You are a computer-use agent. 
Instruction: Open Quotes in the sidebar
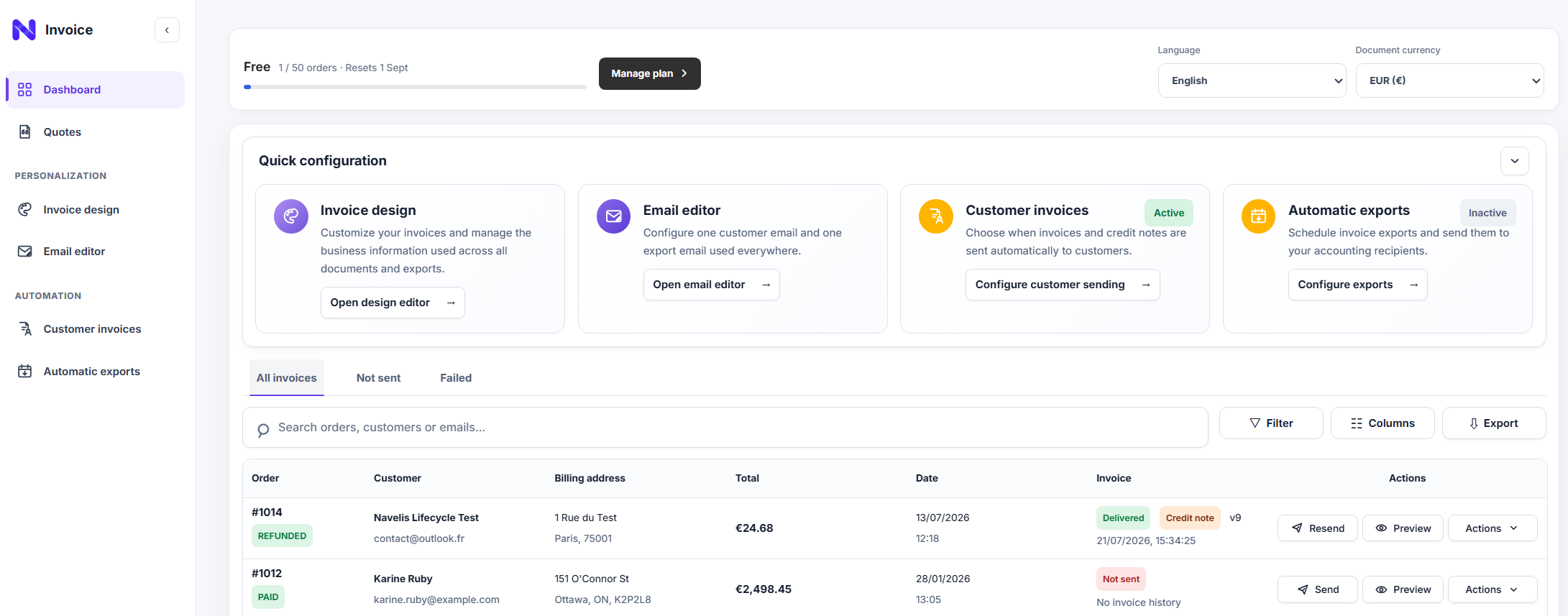point(96,132)
